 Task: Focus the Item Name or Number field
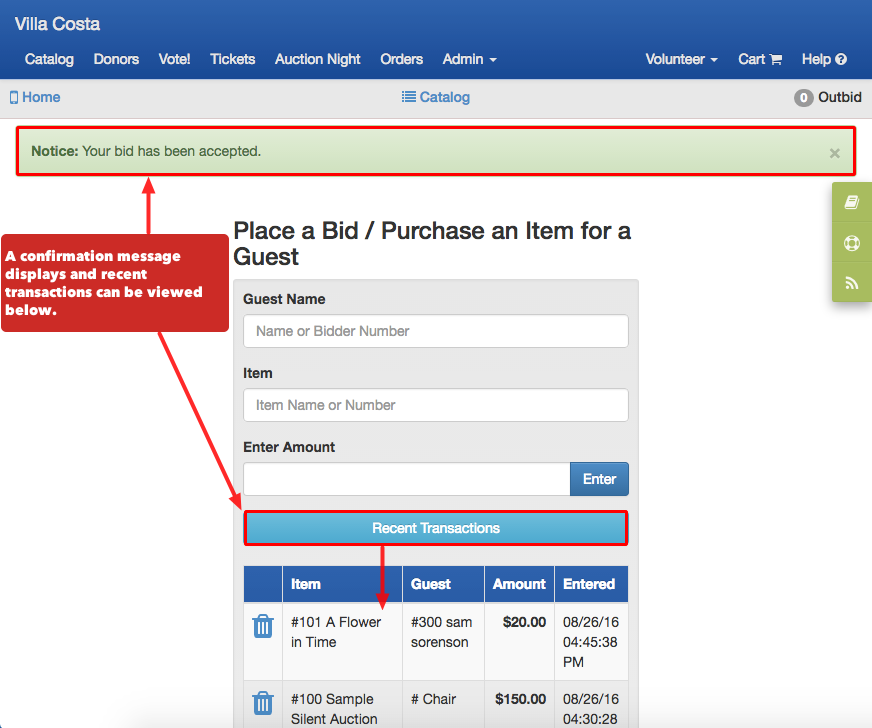436,405
